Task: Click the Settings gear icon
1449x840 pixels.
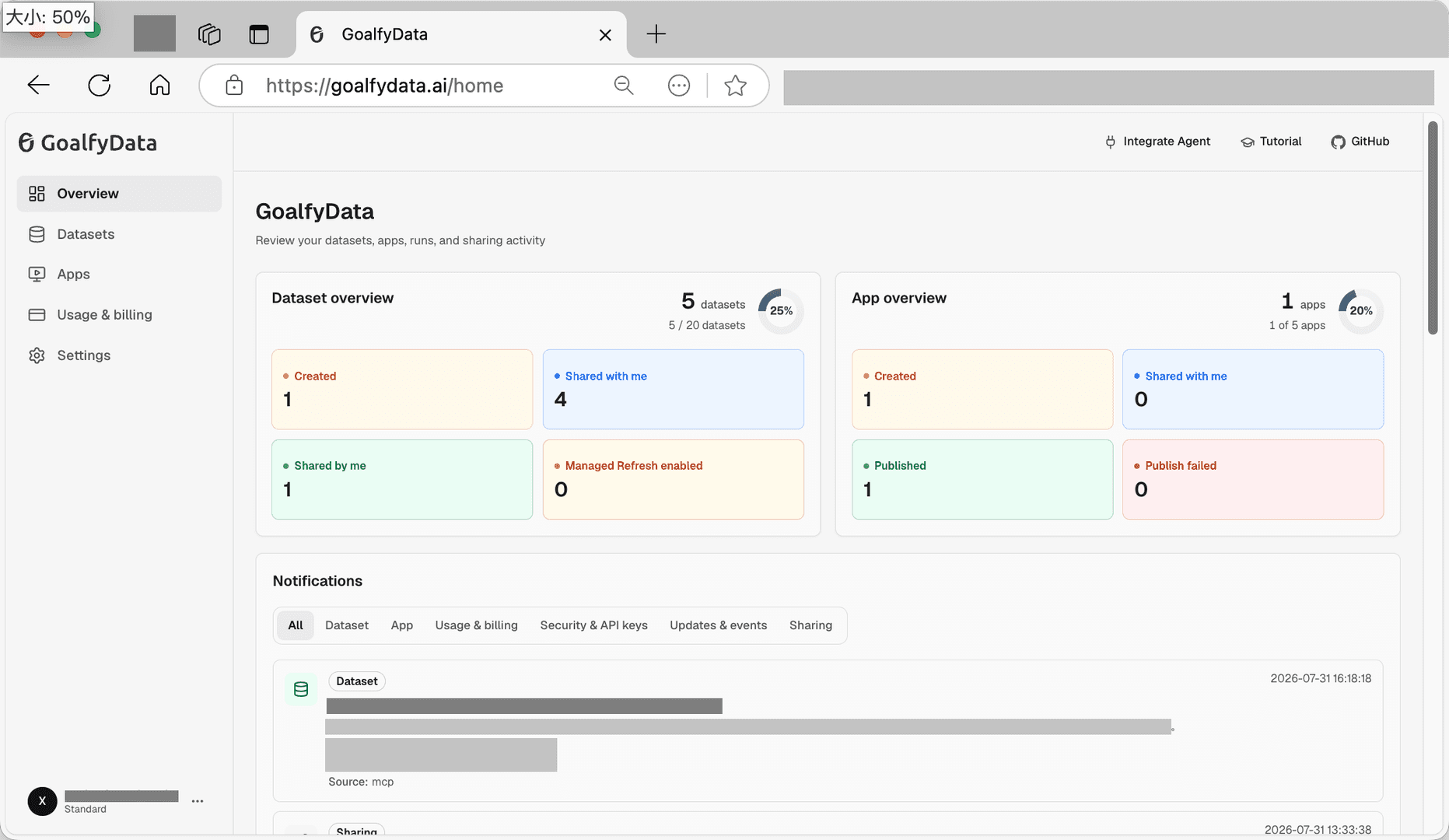Action: tap(37, 355)
